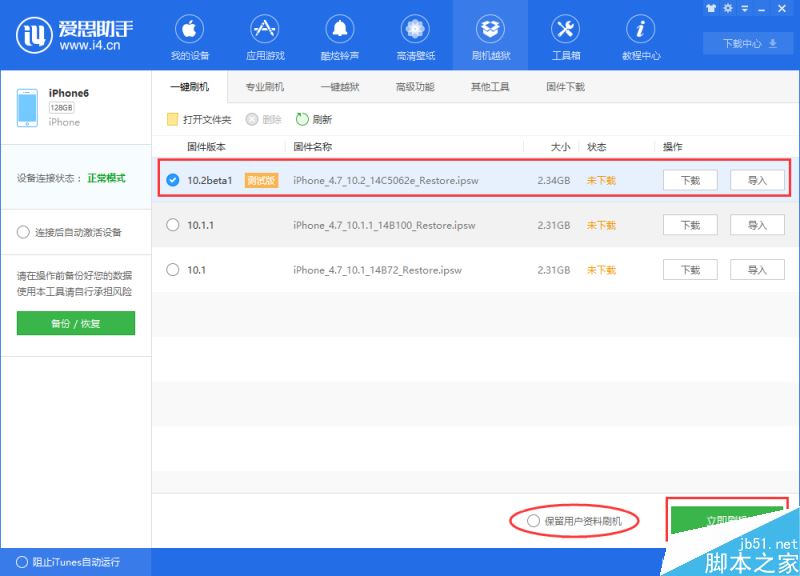Viewport: 800px width, 576px height.
Task: Click the 大小 column header
Action: [560, 147]
